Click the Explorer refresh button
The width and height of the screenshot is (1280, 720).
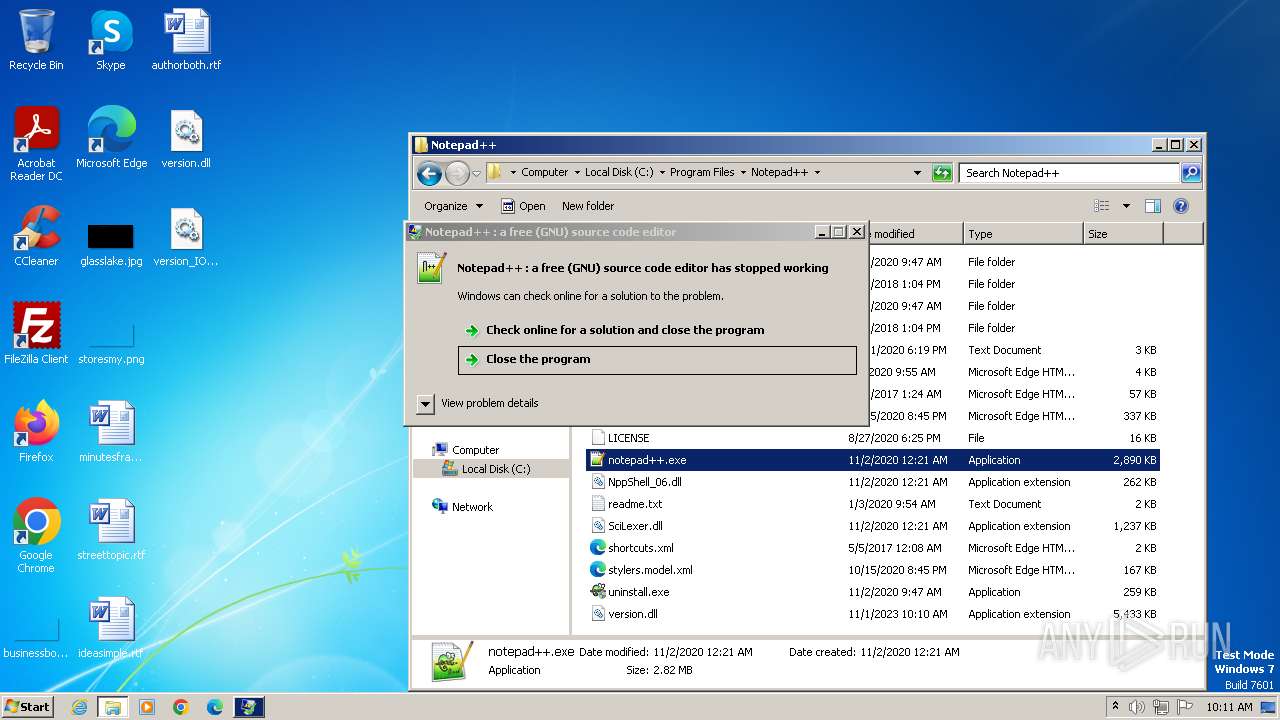941,173
